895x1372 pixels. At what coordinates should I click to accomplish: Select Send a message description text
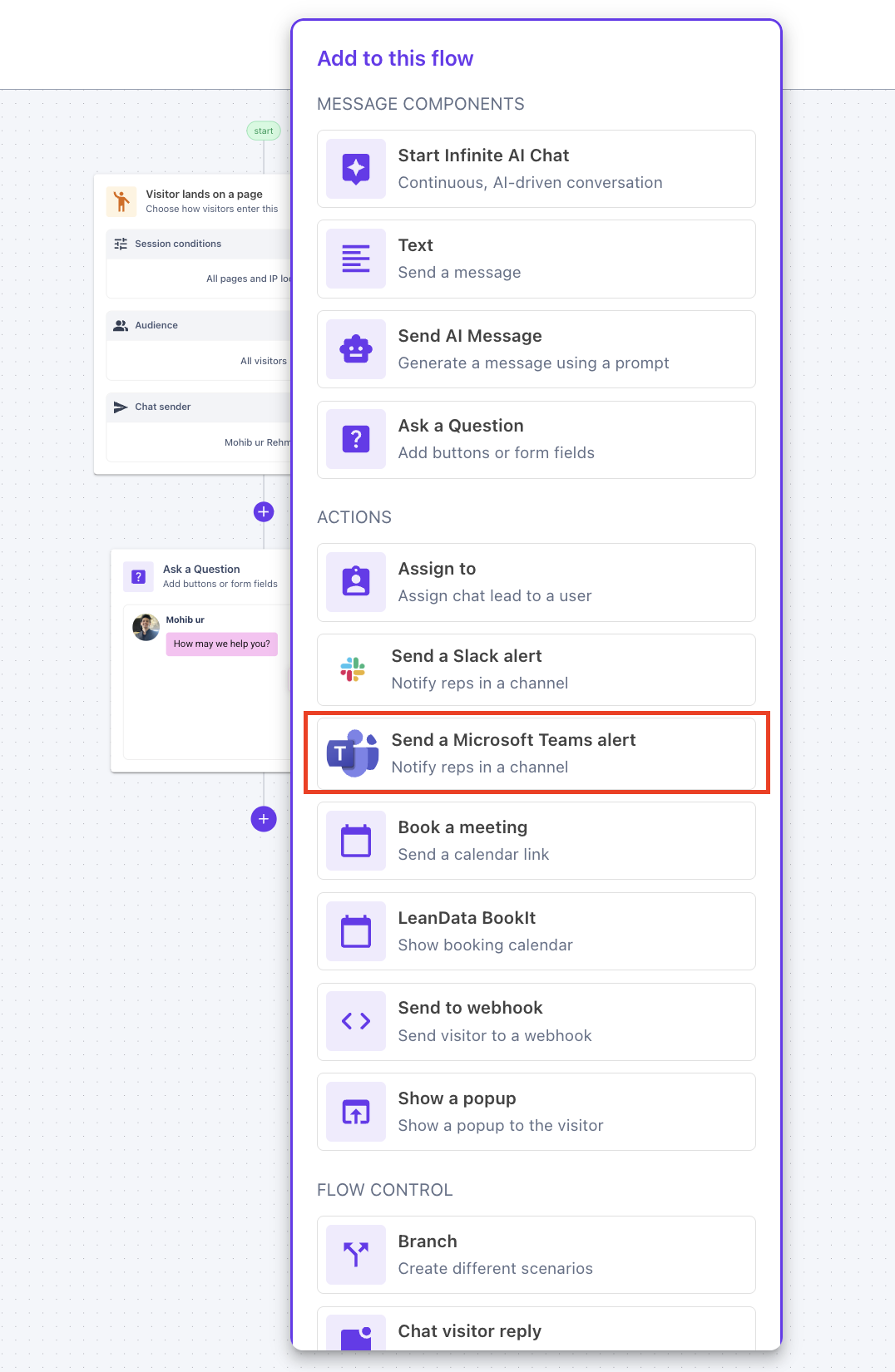coord(459,273)
